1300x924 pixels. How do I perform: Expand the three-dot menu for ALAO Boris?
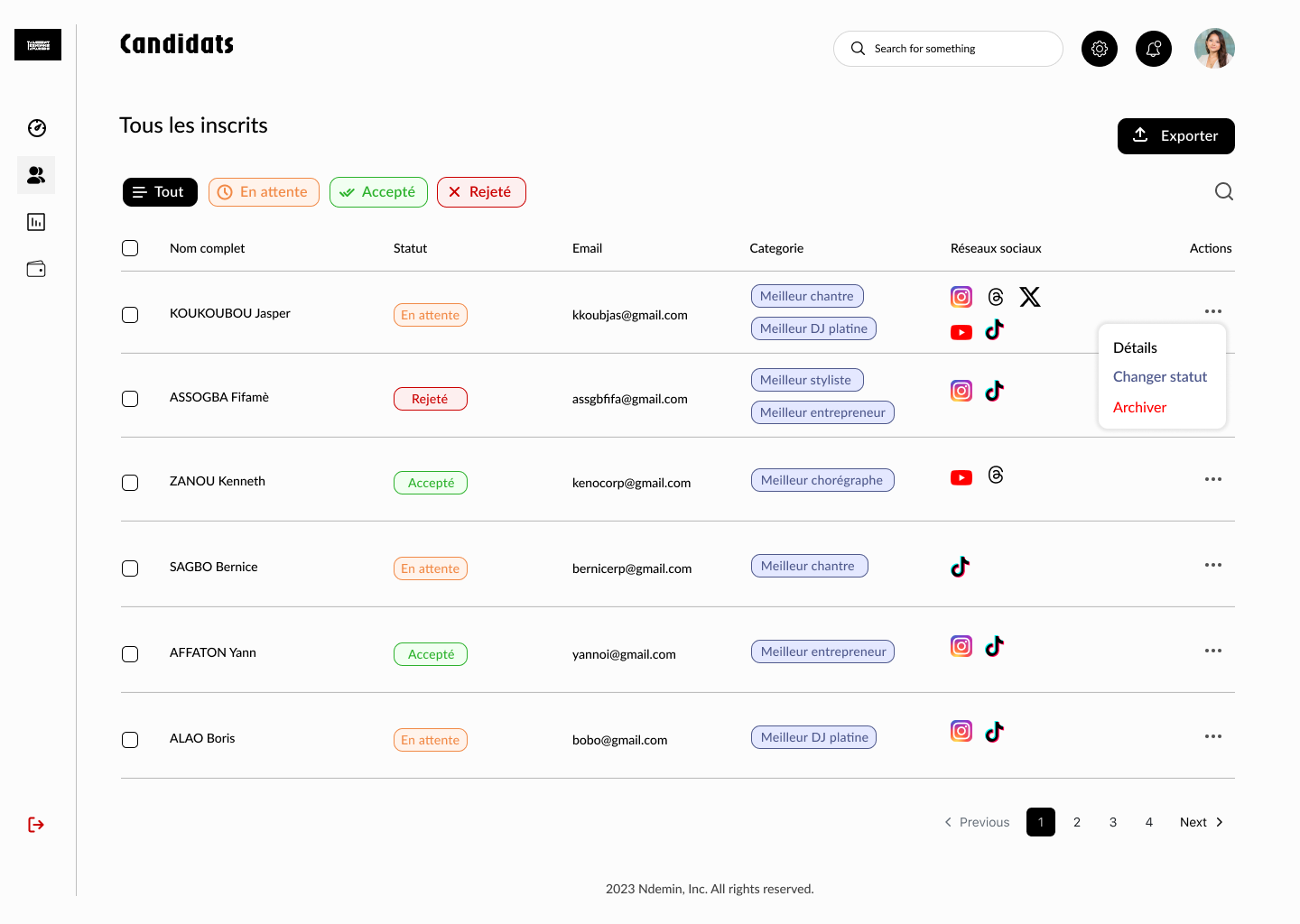[x=1213, y=736]
